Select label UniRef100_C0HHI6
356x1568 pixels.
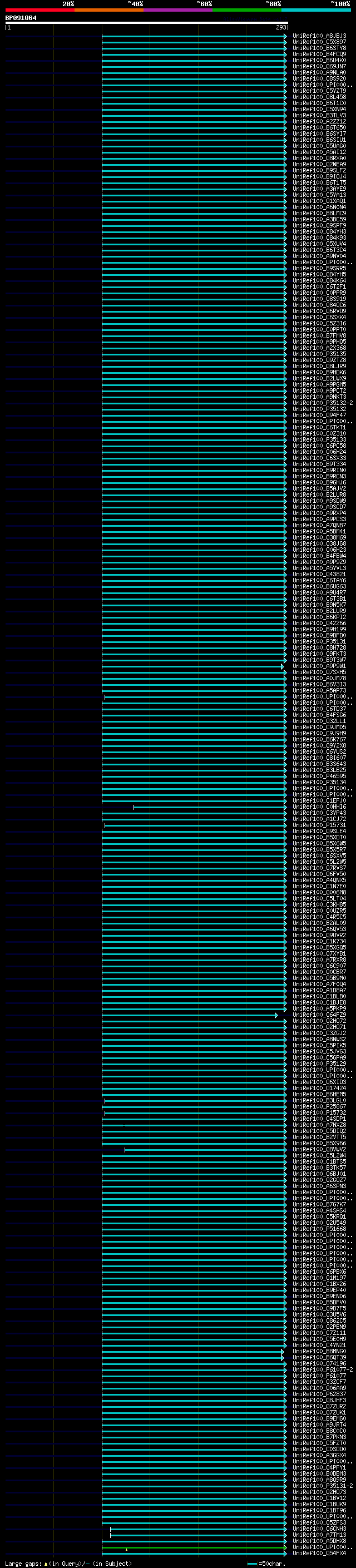(319, 807)
